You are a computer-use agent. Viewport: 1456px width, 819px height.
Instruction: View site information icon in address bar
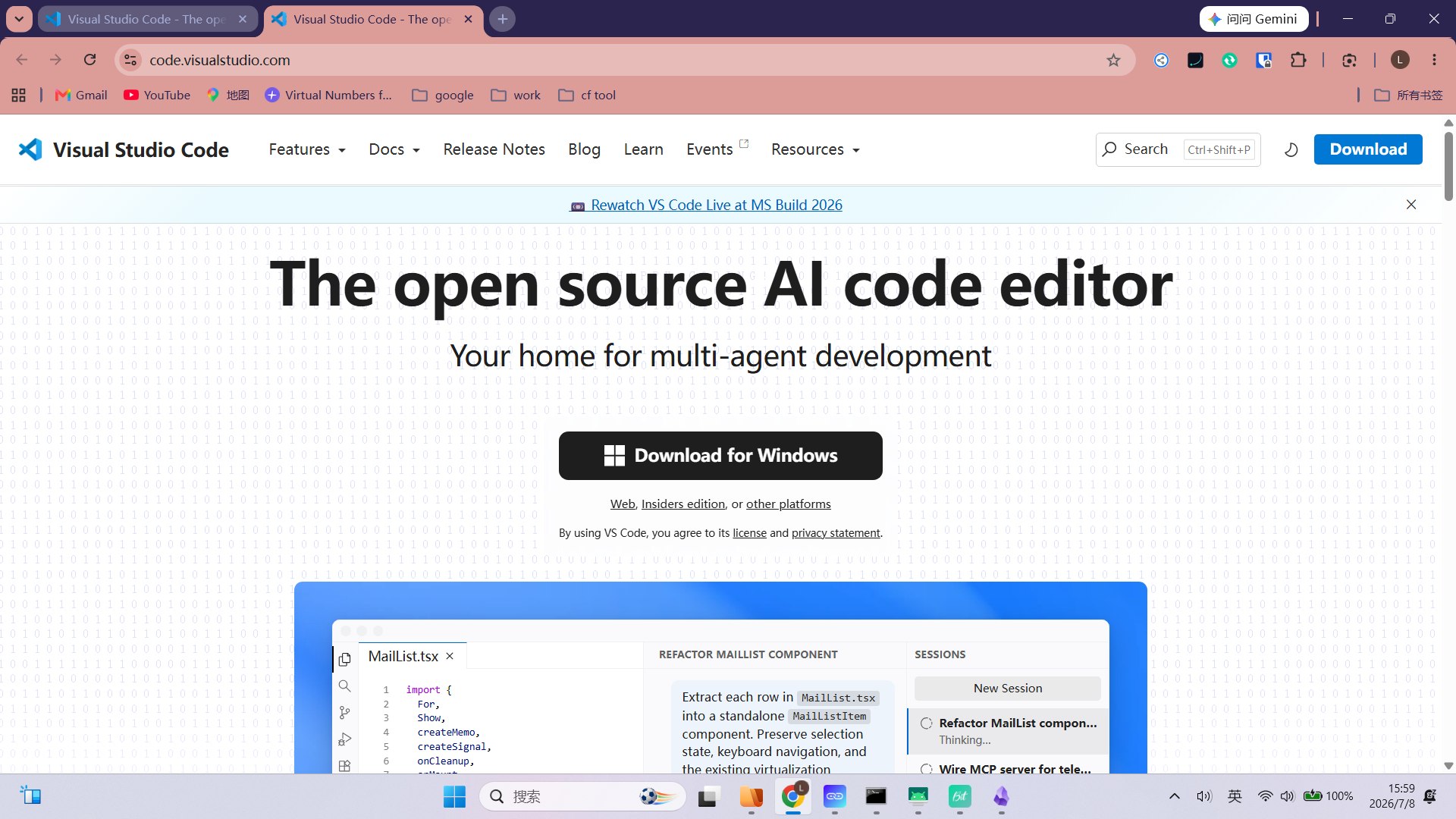(x=130, y=60)
